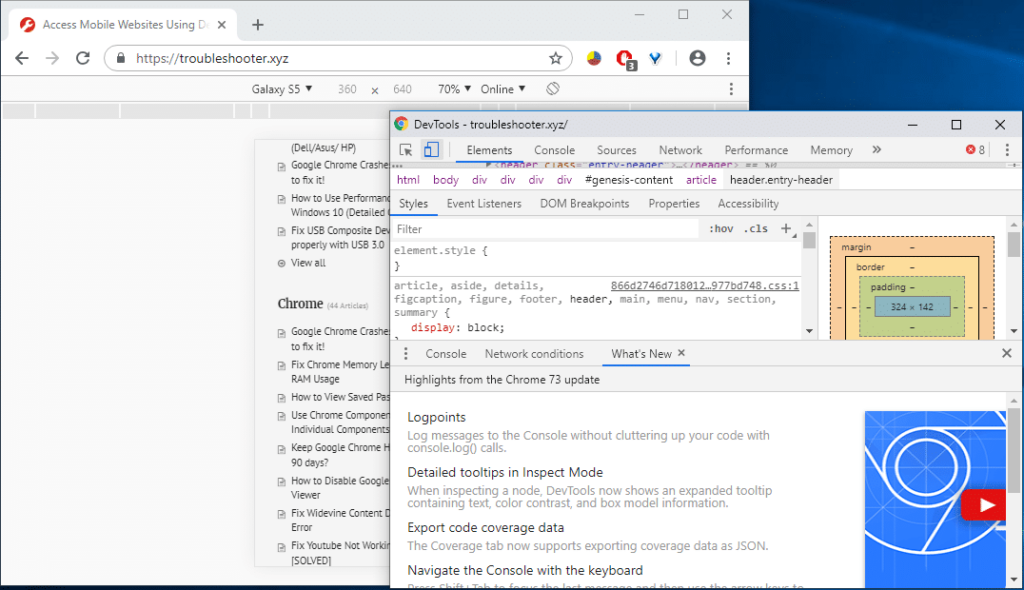Image resolution: width=1024 pixels, height=590 pixels.
Task: Toggle the device toolbar in DevTools
Action: click(431, 150)
